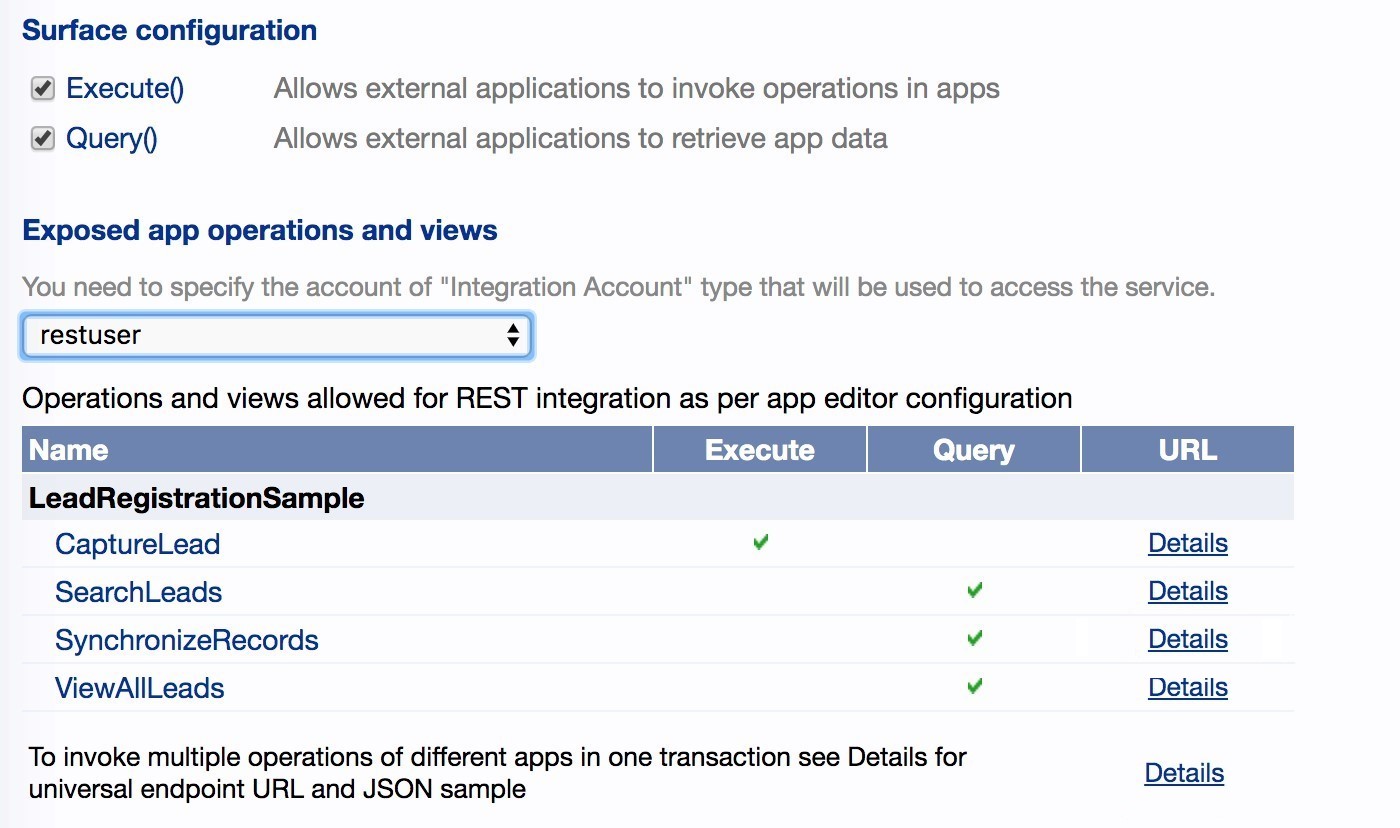Toggle the Execute() checkbox off and on

tap(41, 88)
